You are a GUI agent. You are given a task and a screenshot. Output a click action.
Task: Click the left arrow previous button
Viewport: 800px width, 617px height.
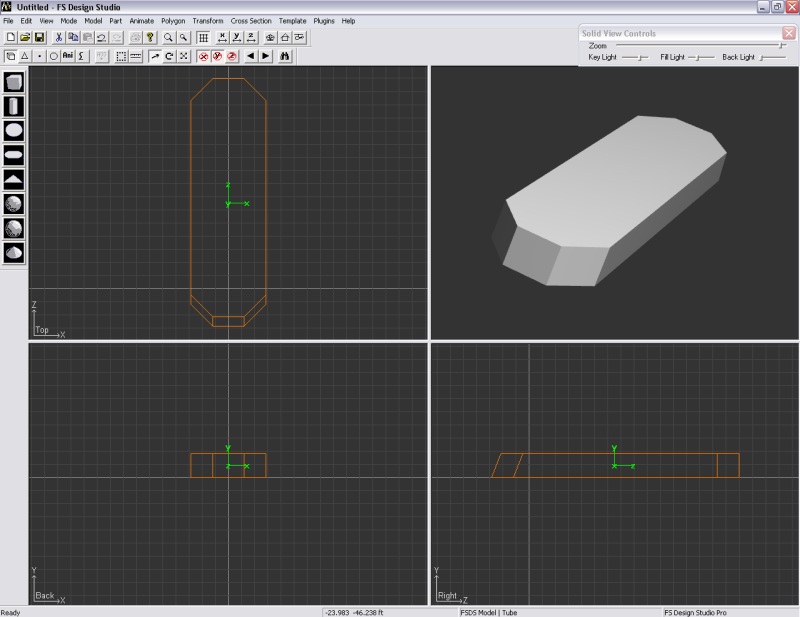coord(250,56)
